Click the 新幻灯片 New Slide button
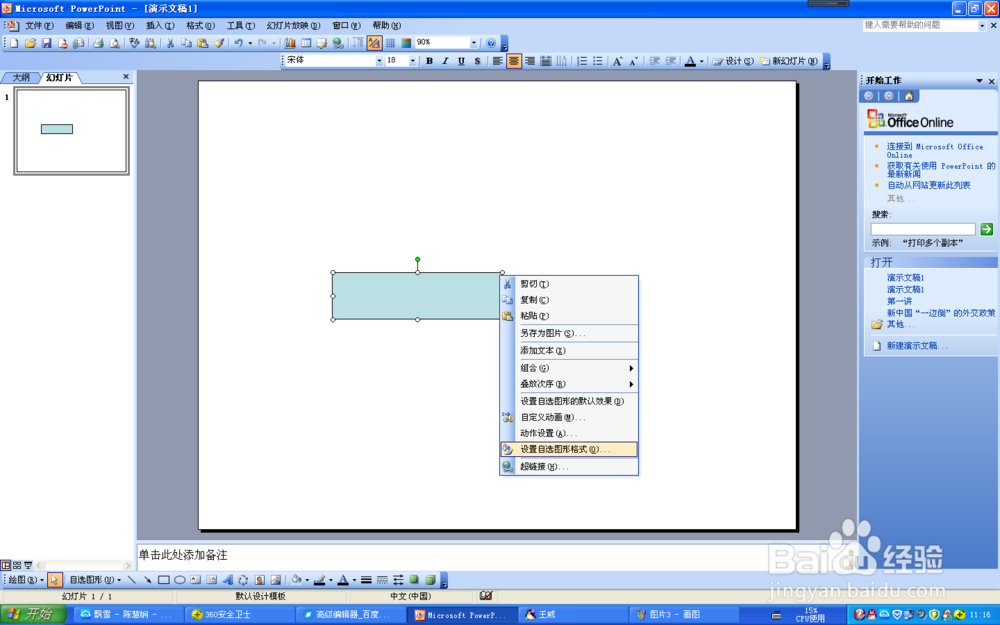 pyautogui.click(x=788, y=61)
